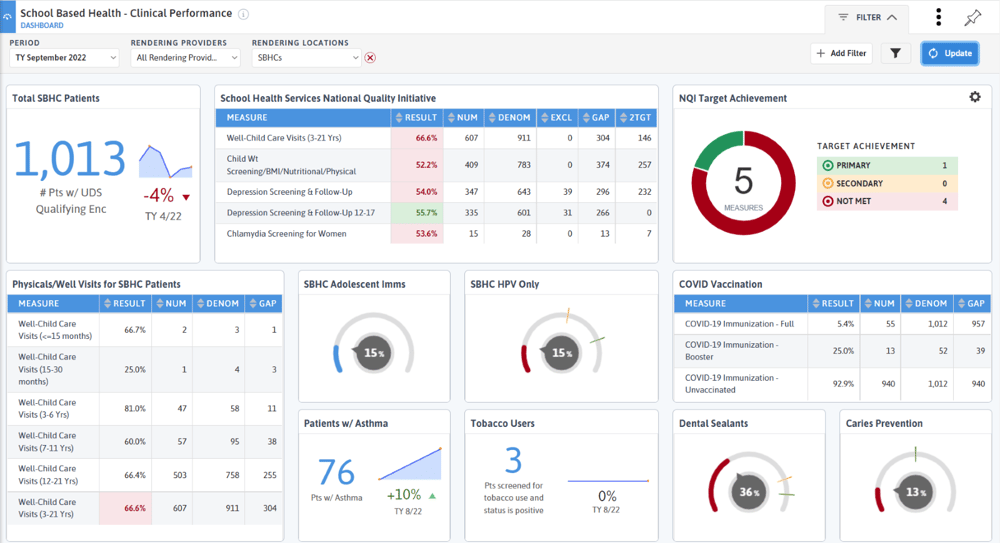Open NQI Target Achievement gear settings
The image size is (1000, 543).
(974, 97)
